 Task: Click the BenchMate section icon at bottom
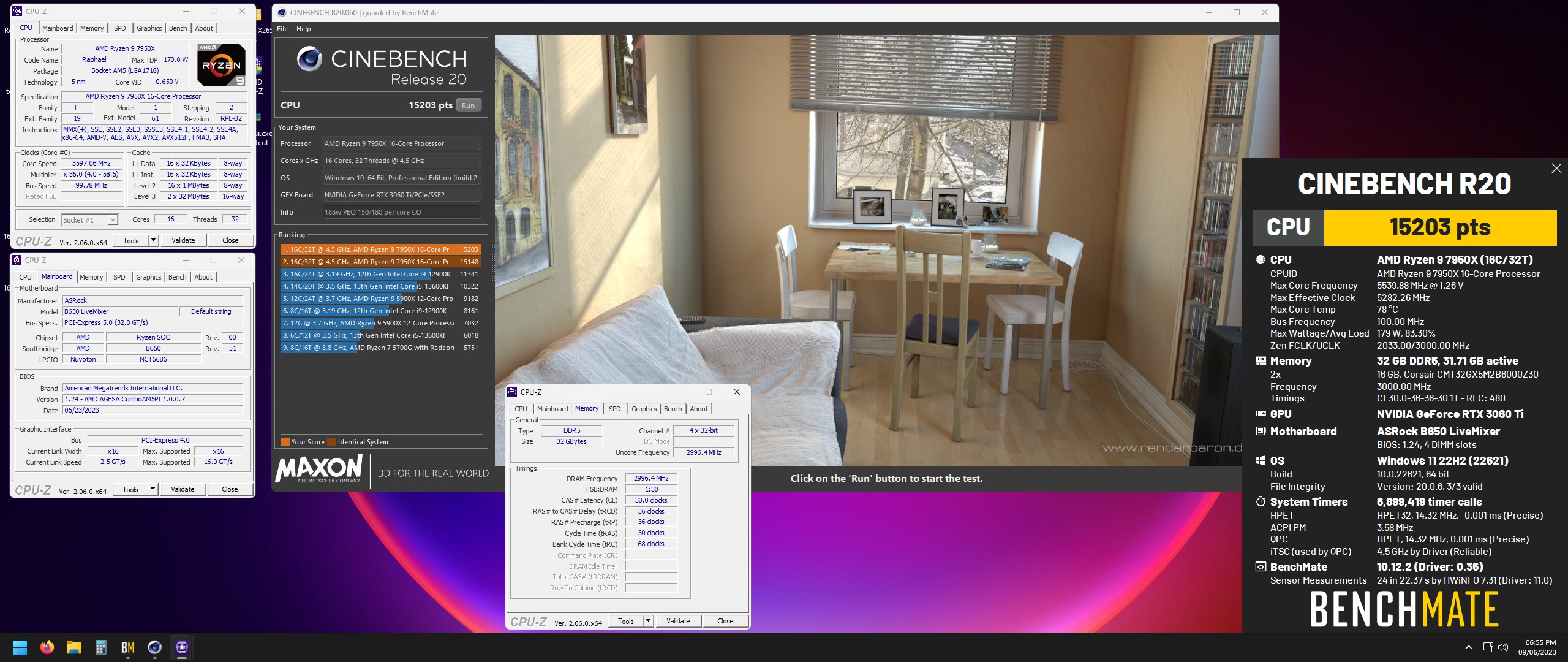coord(1261,567)
